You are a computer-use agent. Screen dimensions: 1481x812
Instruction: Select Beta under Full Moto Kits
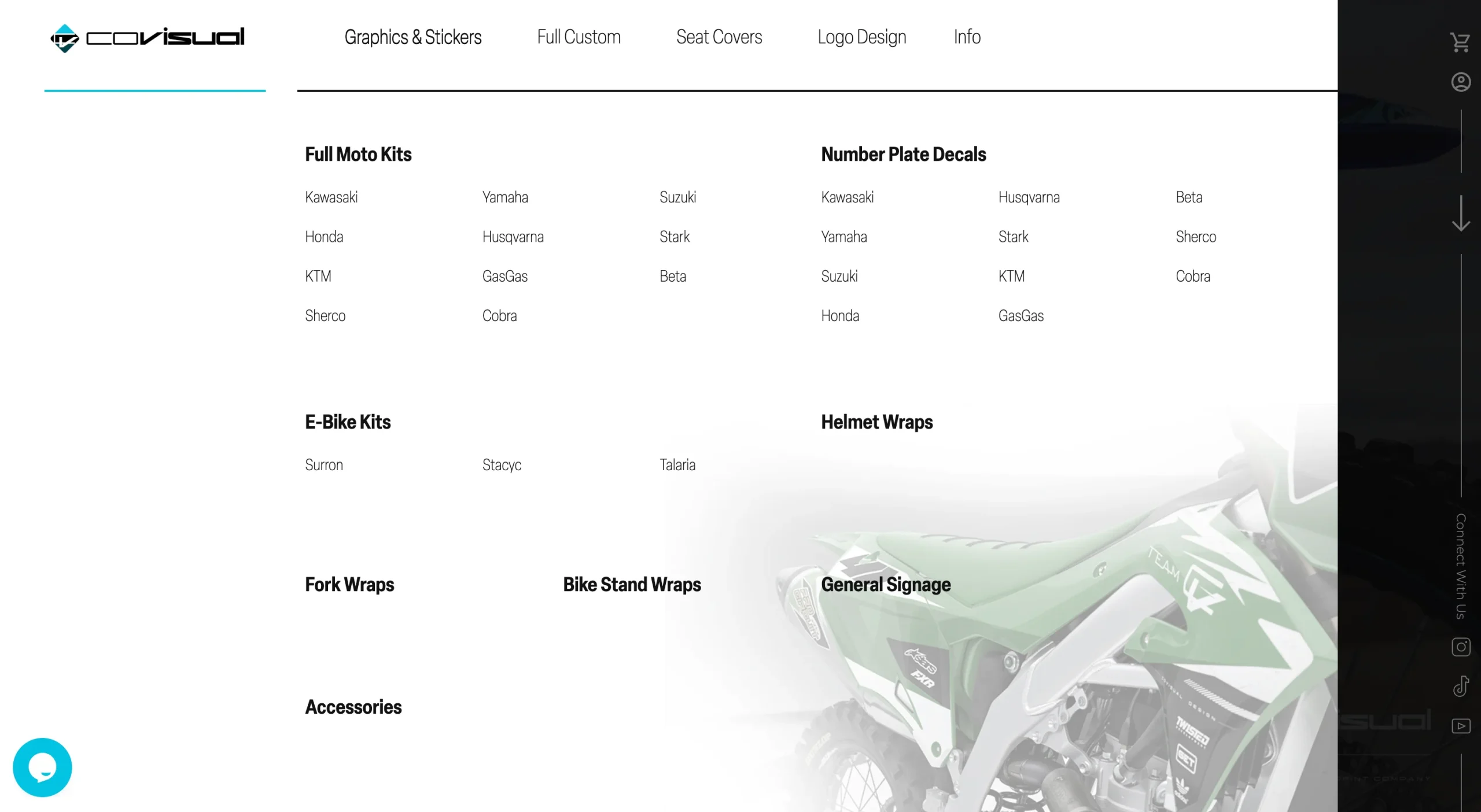(672, 276)
